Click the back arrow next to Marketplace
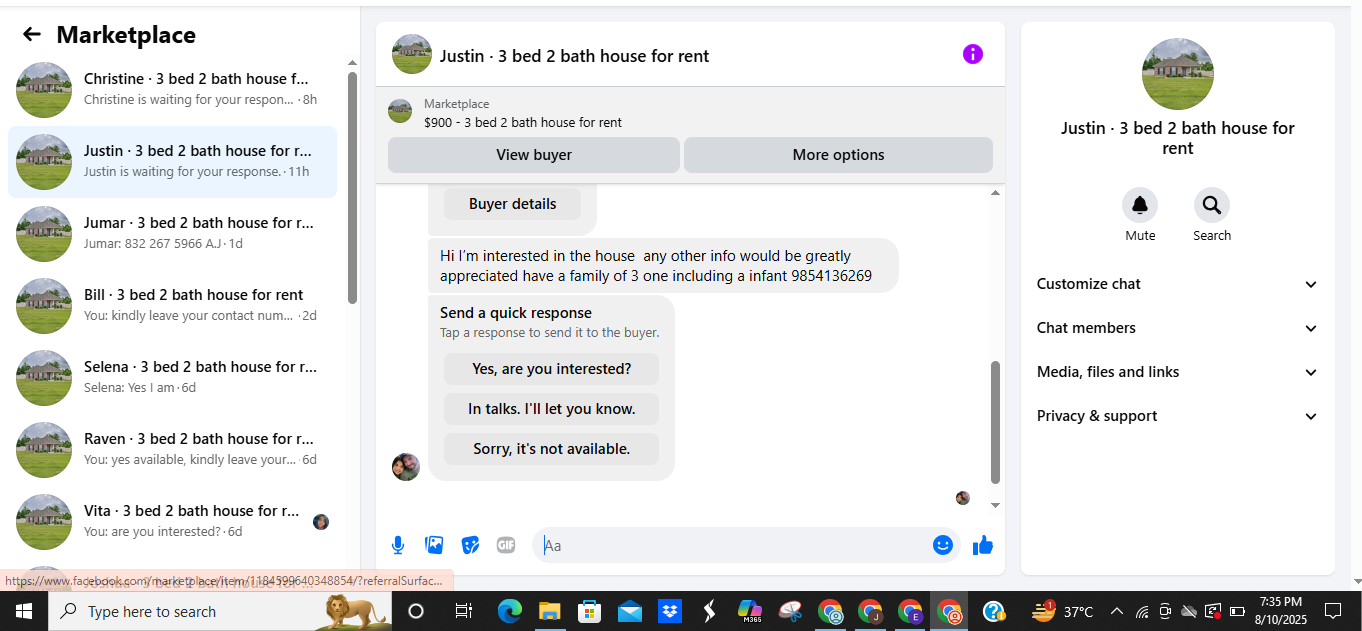This screenshot has height=631, width=1362. 32,35
